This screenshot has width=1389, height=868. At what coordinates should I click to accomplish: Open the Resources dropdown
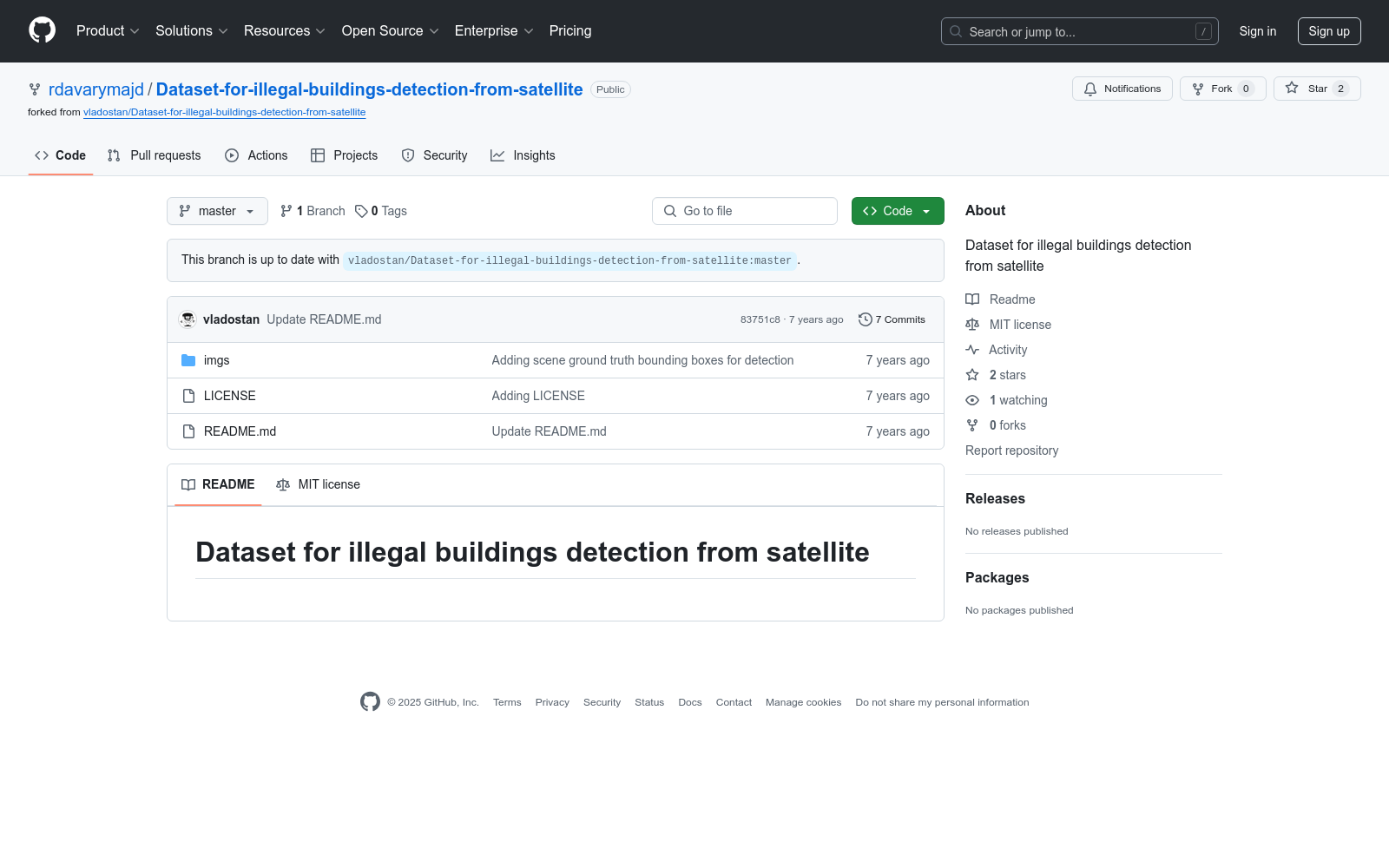[x=285, y=31]
